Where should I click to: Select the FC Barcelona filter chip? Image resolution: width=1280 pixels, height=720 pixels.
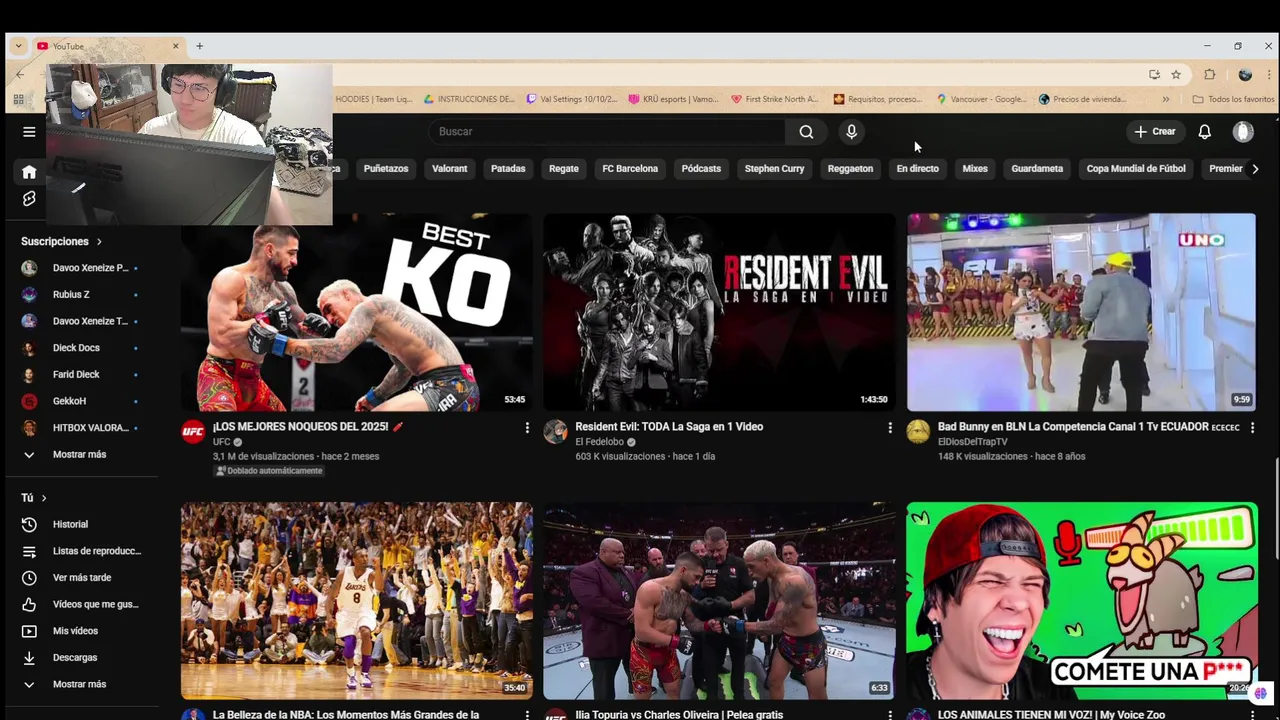pos(630,169)
